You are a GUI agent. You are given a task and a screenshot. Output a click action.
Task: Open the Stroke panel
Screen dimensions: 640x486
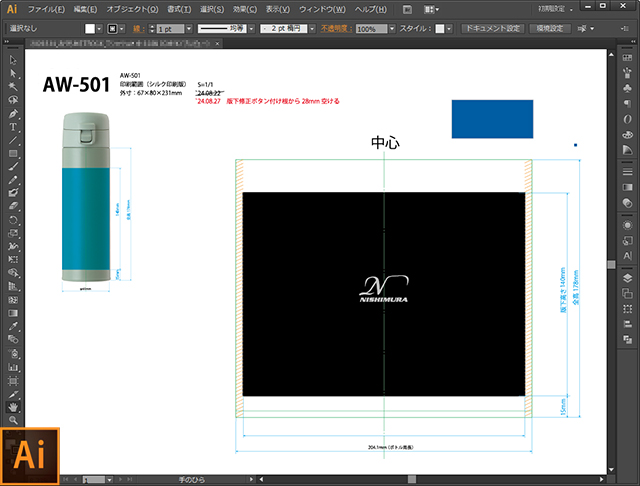point(627,172)
